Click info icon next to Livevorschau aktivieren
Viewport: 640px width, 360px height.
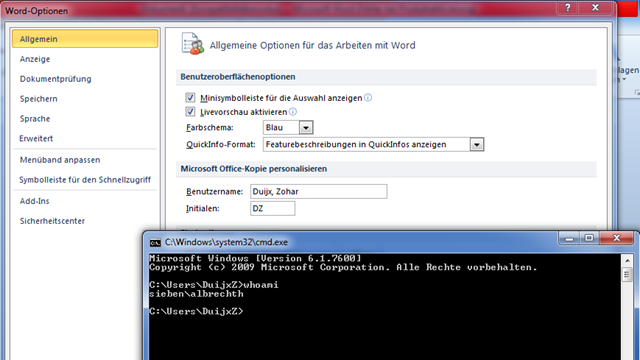pyautogui.click(x=293, y=111)
